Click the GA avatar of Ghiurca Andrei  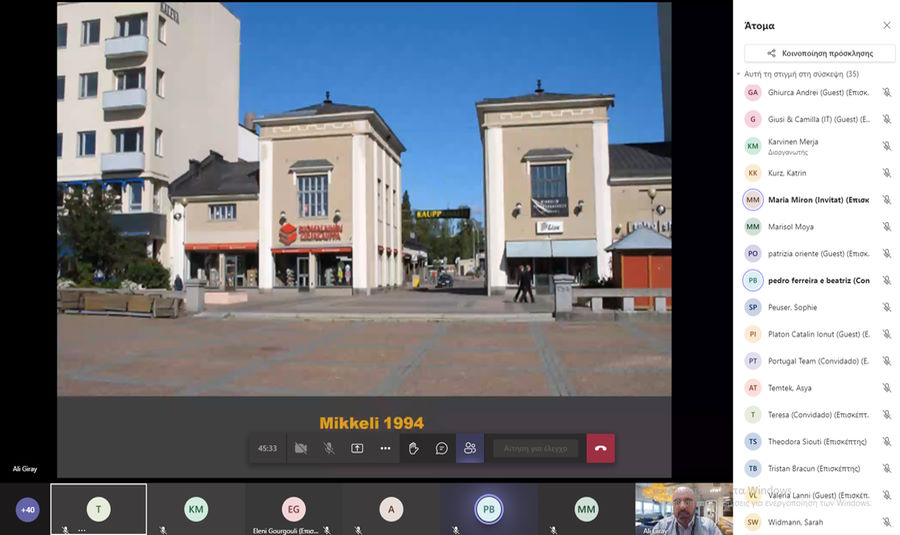click(753, 92)
